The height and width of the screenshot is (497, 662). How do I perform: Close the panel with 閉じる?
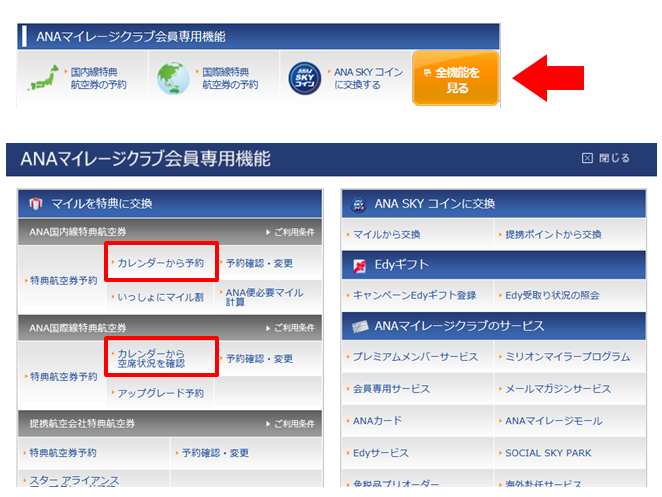tap(606, 158)
